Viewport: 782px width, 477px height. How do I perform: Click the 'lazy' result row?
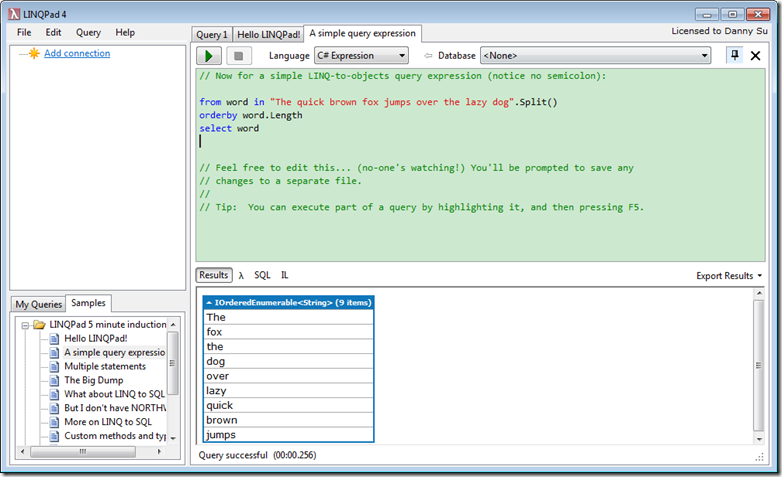pos(289,391)
